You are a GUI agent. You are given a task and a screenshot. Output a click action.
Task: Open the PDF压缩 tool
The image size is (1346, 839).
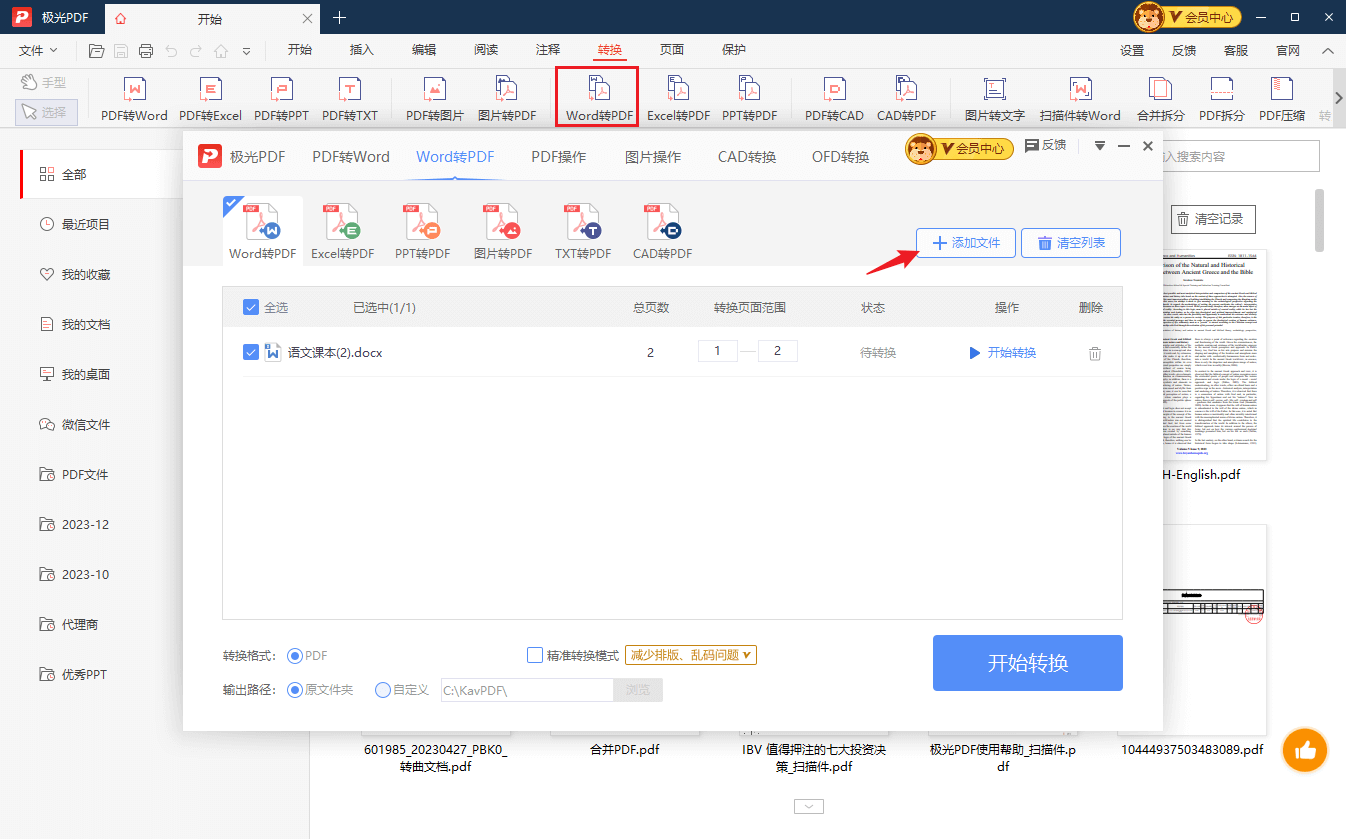pos(1282,99)
